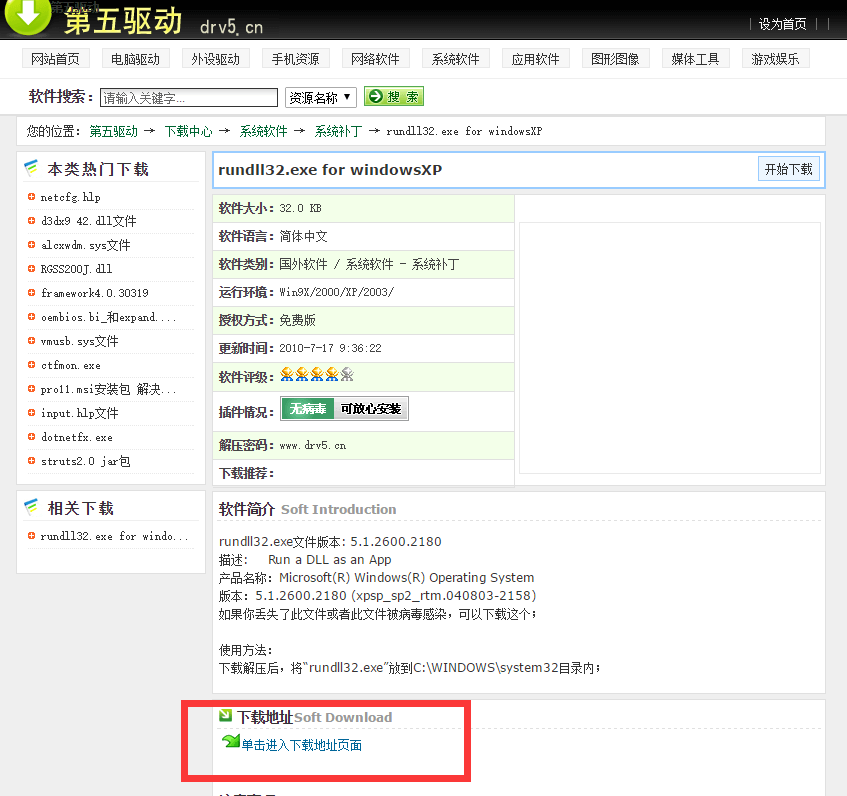This screenshot has height=796, width=847.
Task: Open 手机资源 navigation tab
Action: point(295,59)
